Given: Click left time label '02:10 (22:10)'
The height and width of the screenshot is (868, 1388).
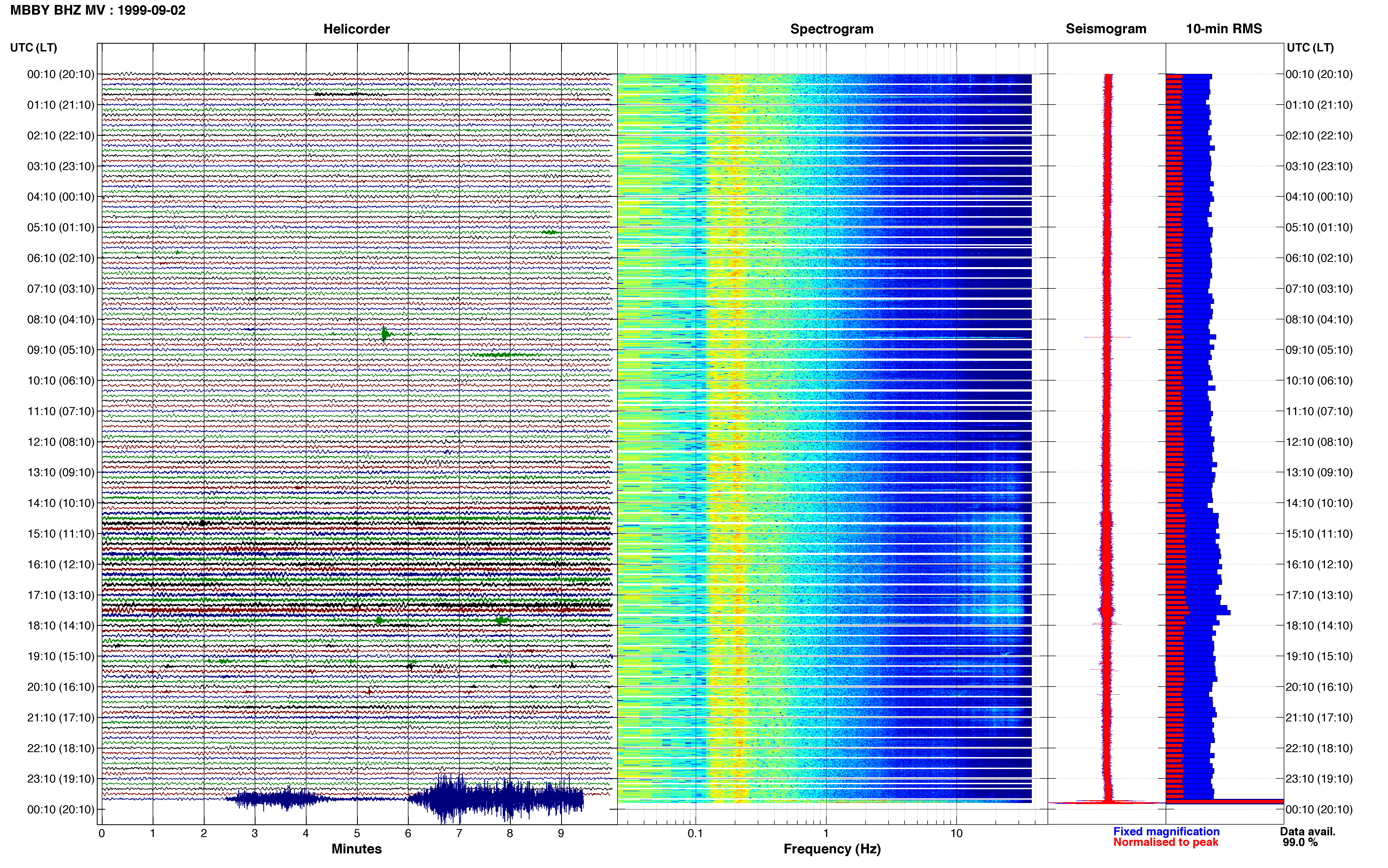Looking at the screenshot, I should tap(61, 135).
